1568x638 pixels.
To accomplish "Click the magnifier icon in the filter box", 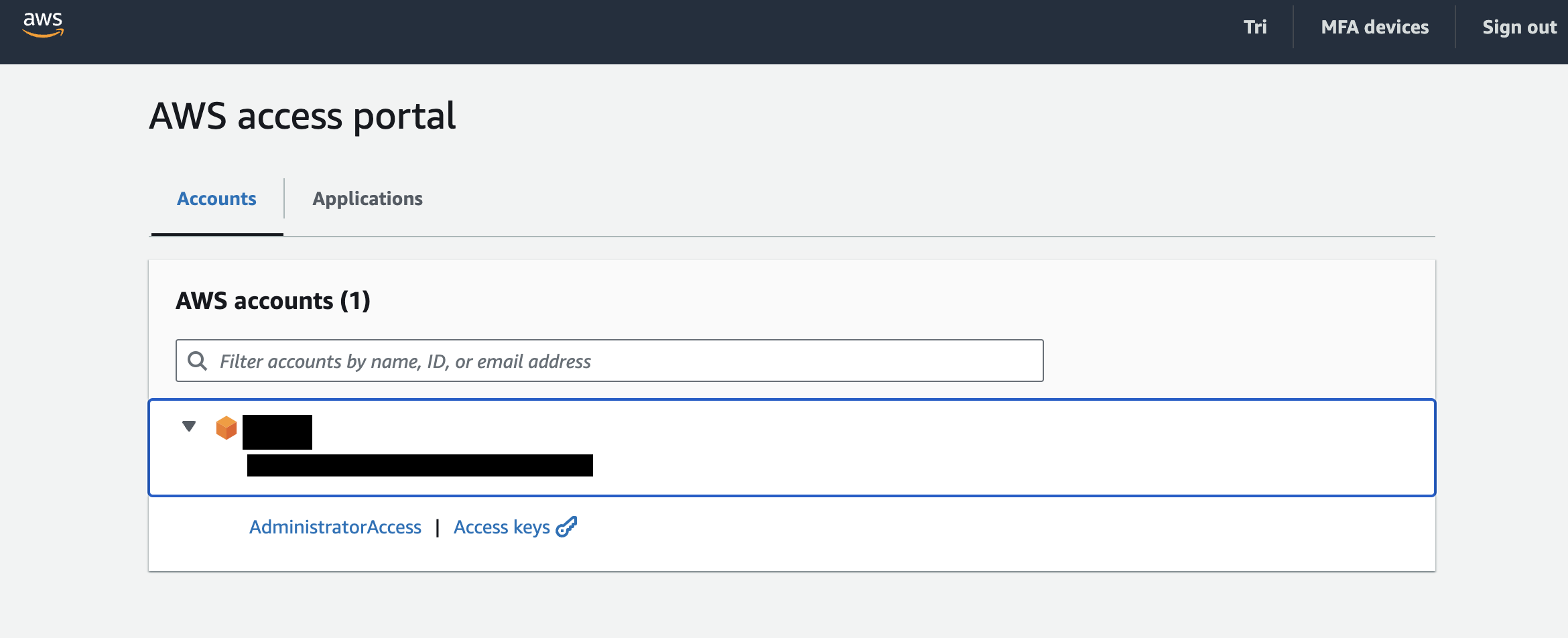I will (x=197, y=361).
